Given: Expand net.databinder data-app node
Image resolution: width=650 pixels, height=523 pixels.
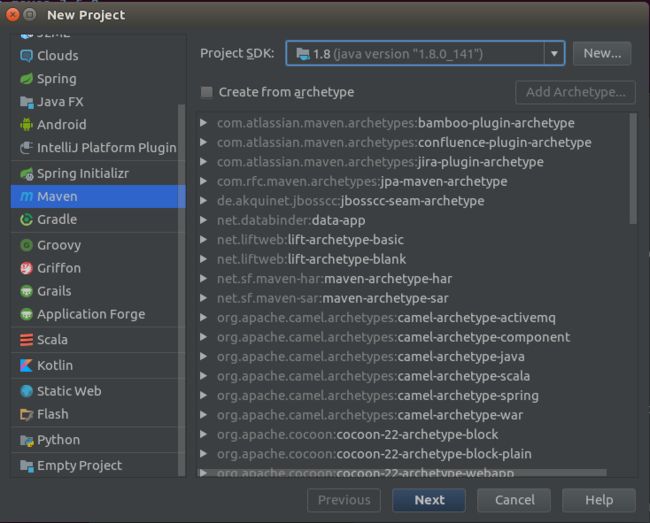Looking at the screenshot, I should [203, 220].
